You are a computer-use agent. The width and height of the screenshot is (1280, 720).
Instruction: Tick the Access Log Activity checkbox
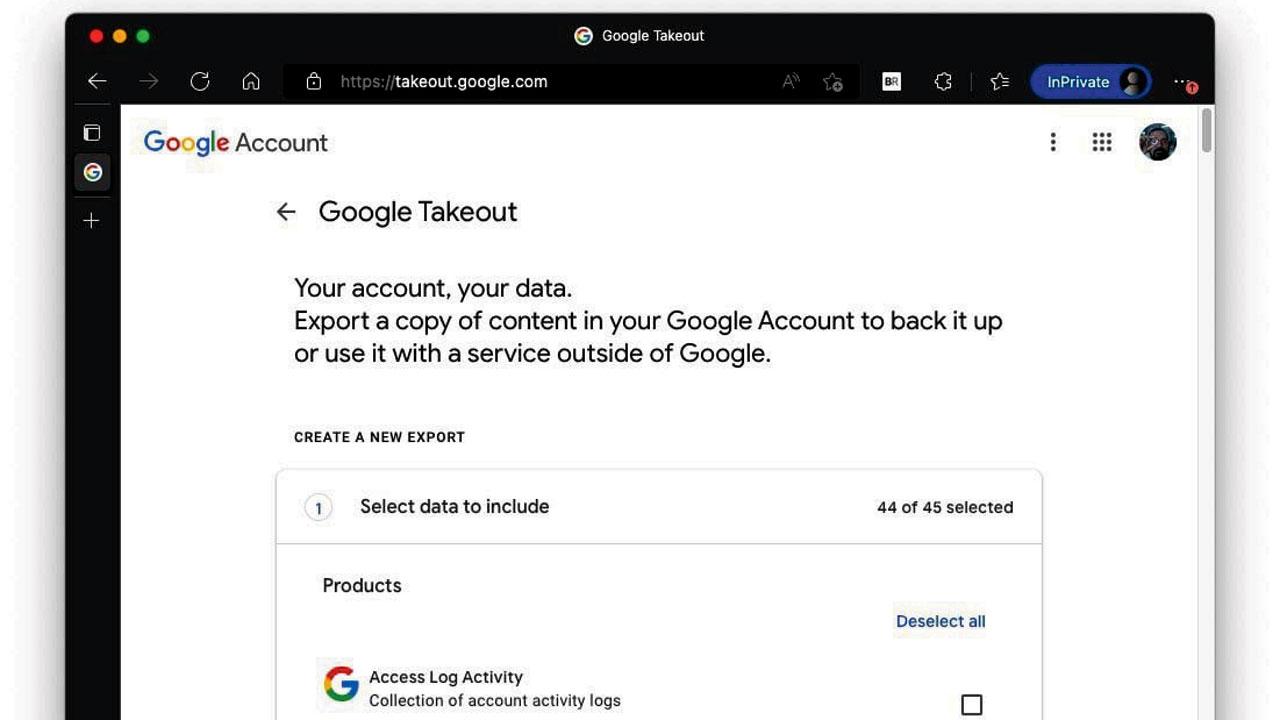(971, 704)
